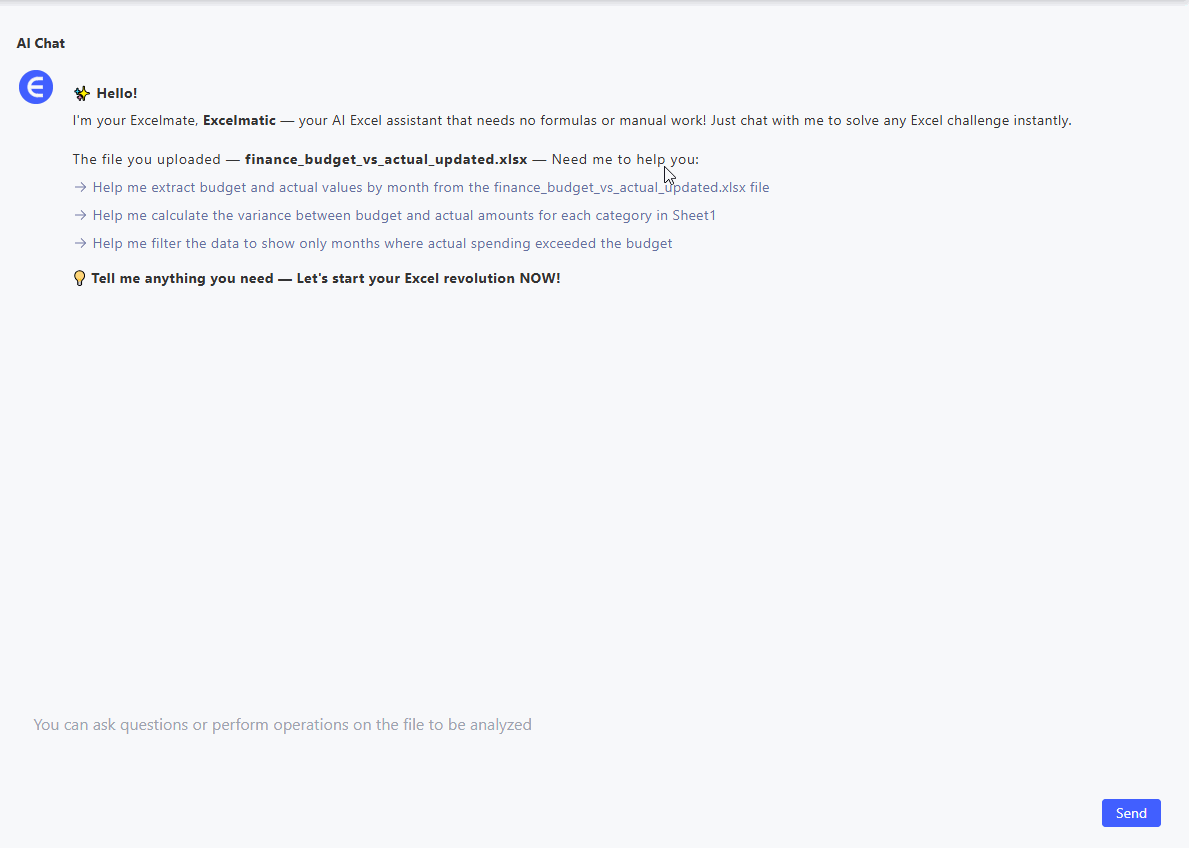
Task: Select the extract budget and actual values suggestion
Action: point(430,187)
